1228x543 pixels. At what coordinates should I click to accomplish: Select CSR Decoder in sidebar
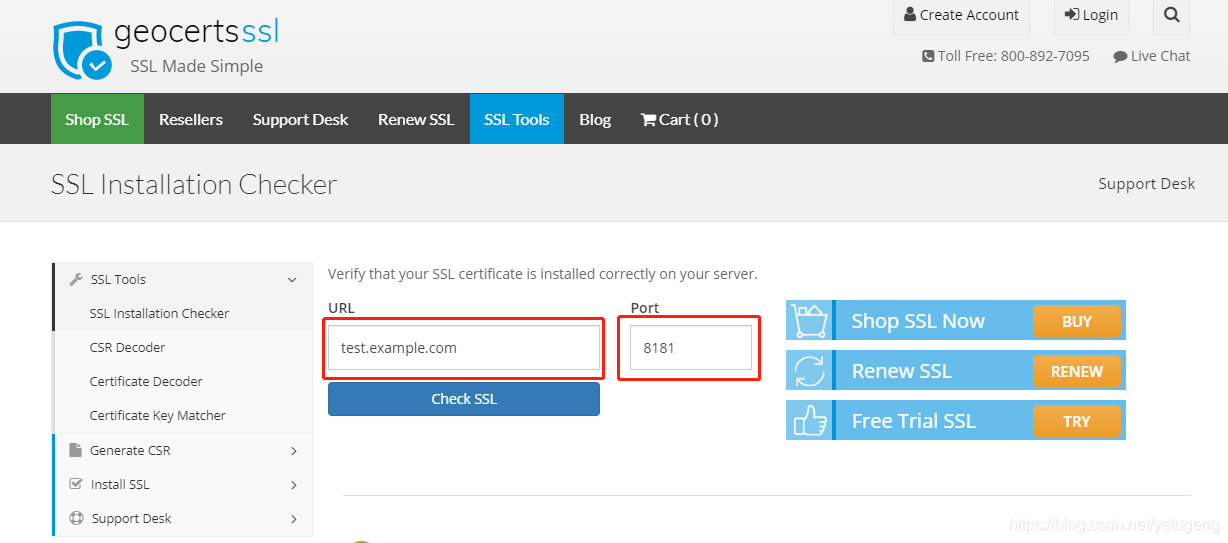pyautogui.click(x=127, y=347)
